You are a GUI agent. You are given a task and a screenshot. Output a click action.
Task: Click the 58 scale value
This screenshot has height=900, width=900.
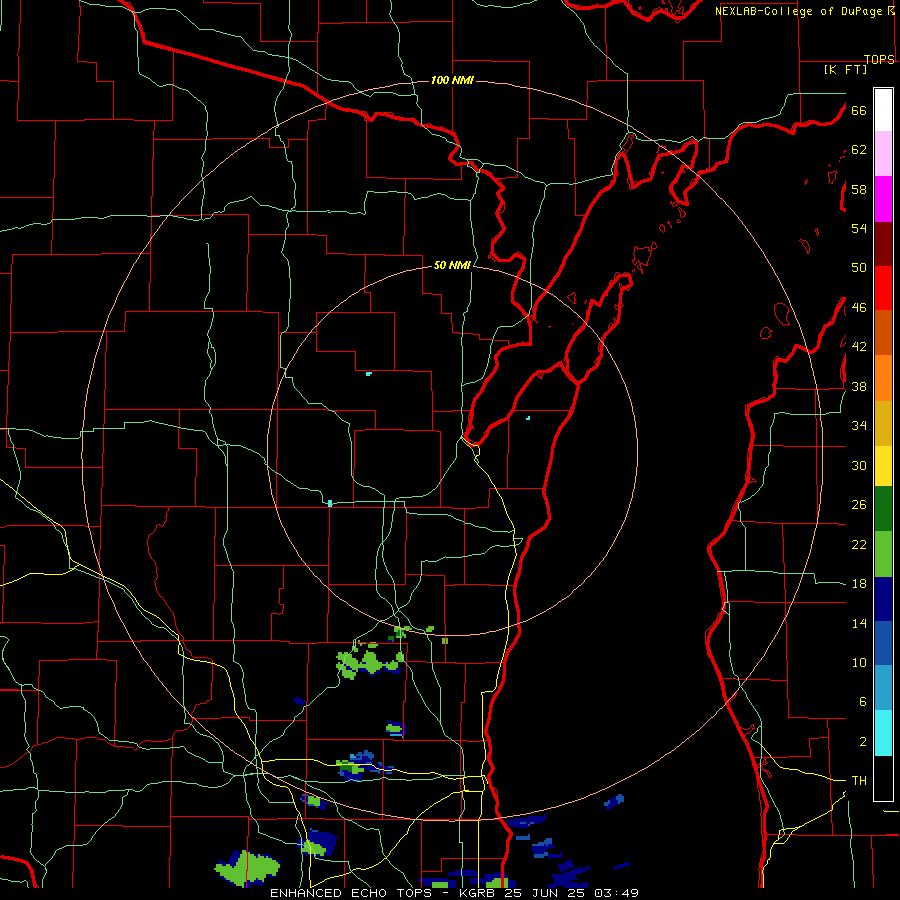pos(859,189)
